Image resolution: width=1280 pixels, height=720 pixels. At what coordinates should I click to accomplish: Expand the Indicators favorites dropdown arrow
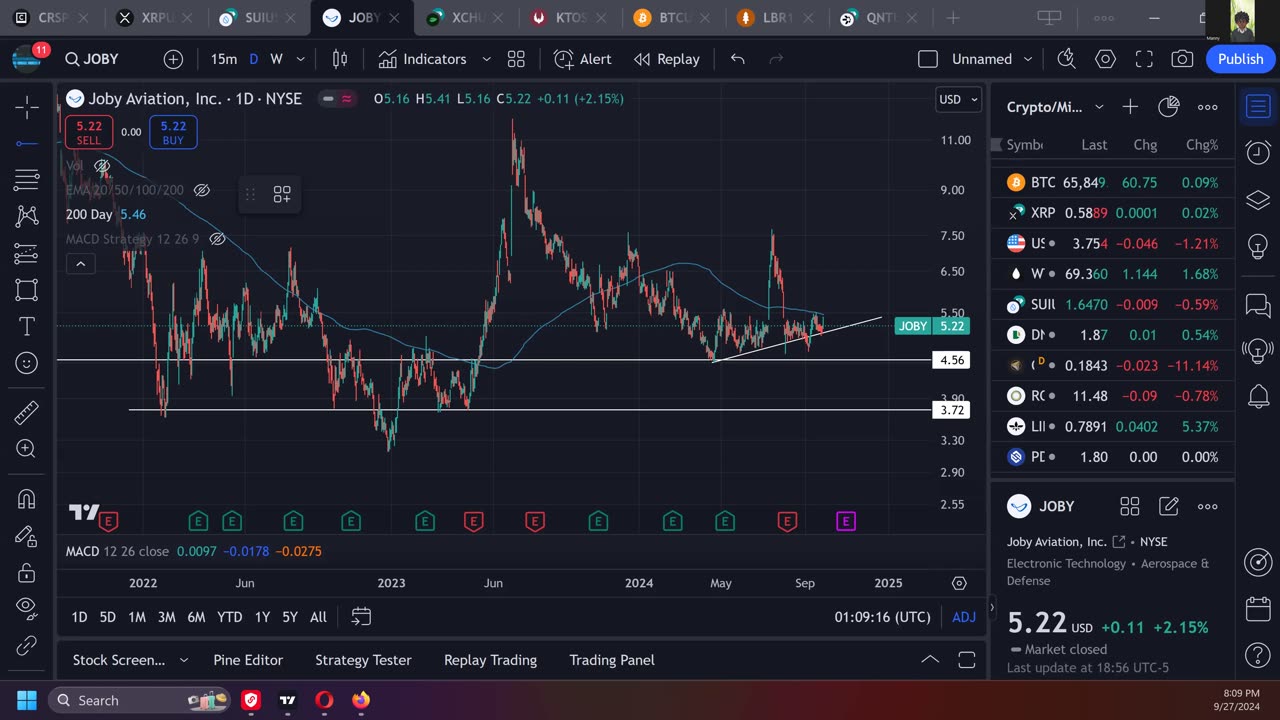point(486,59)
